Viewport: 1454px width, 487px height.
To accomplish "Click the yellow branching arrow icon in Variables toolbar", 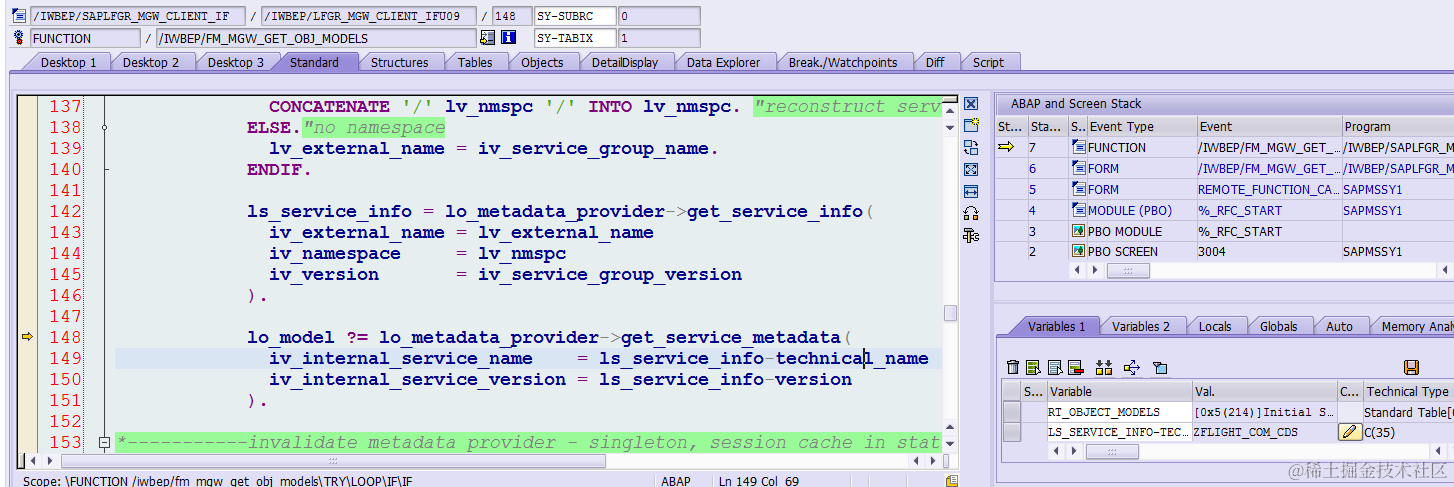I will (1132, 368).
